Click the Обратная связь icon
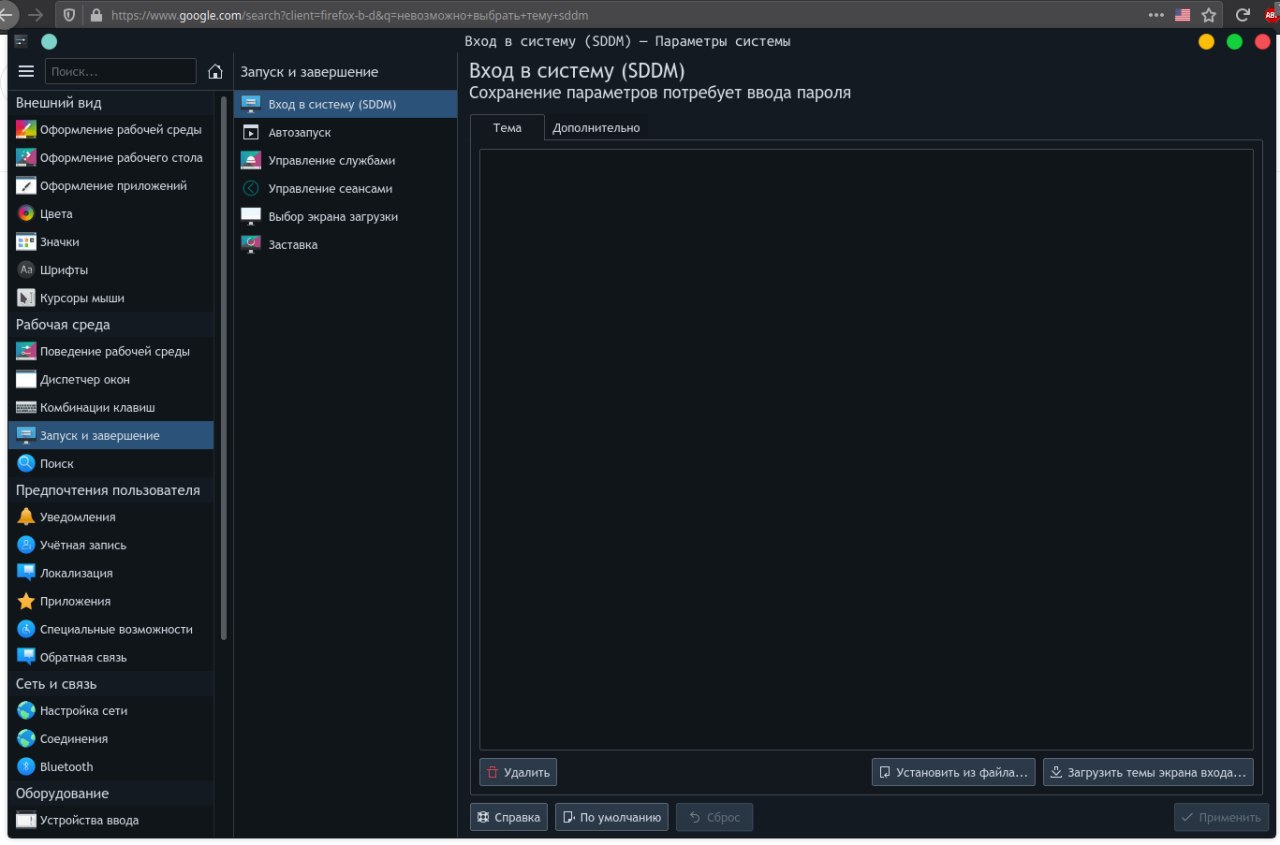The image size is (1280, 845). point(26,657)
